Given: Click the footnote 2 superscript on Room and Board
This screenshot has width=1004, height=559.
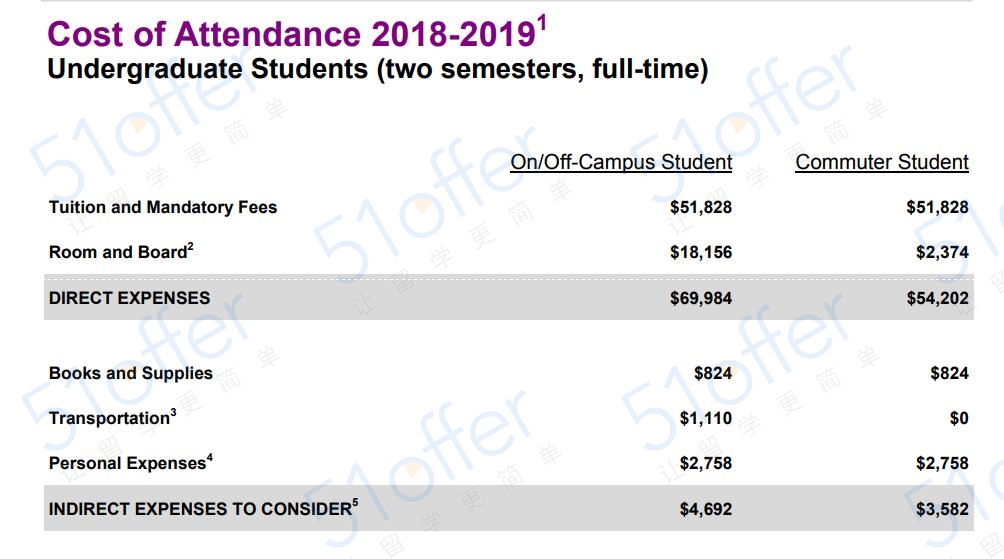Looking at the screenshot, I should pyautogui.click(x=190, y=246).
